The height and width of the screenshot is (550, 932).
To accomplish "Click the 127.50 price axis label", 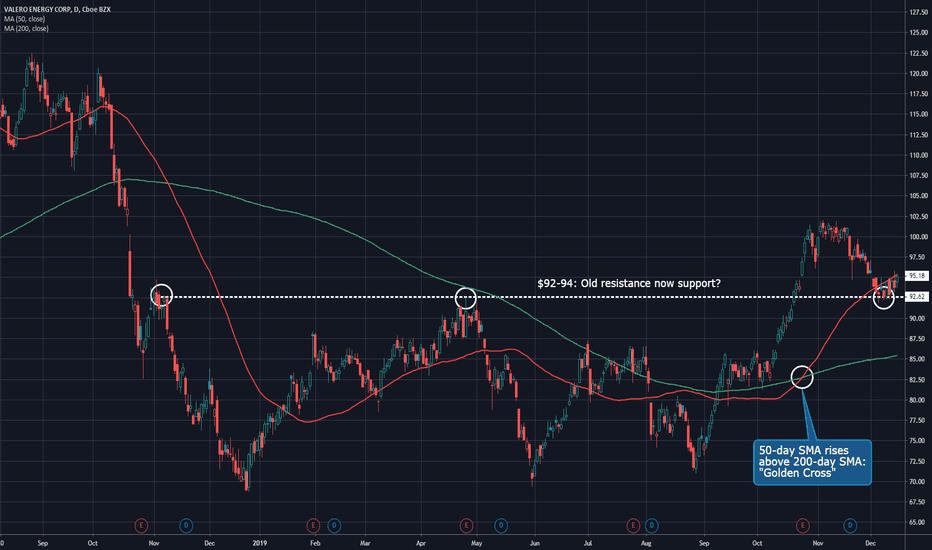I will point(918,12).
